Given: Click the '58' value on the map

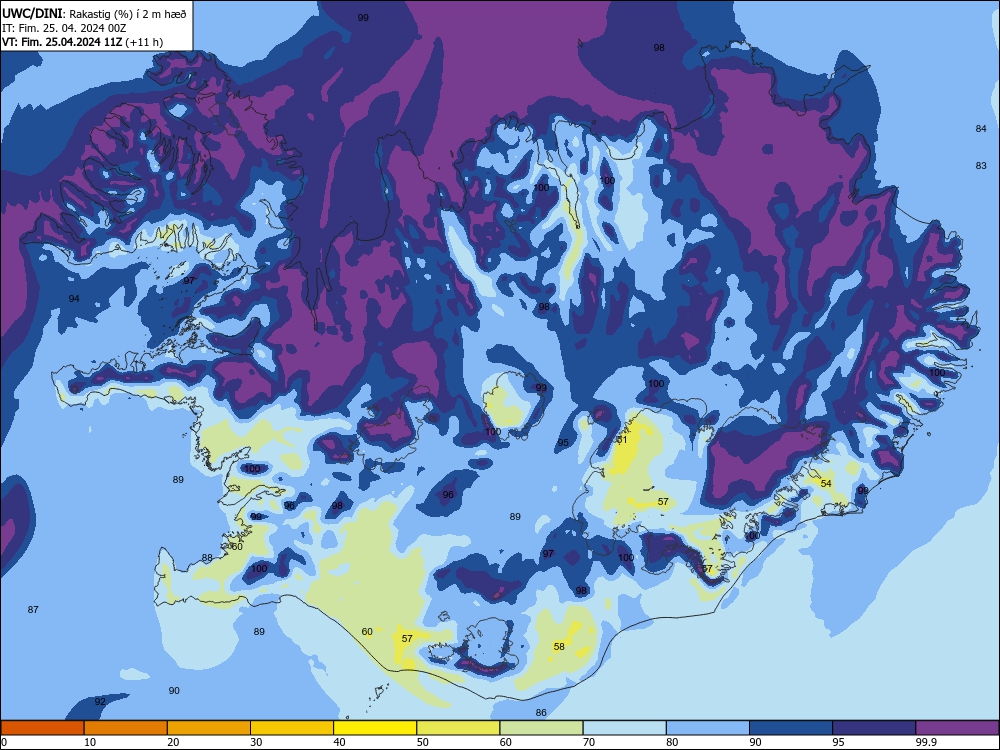Looking at the screenshot, I should 559,647.
